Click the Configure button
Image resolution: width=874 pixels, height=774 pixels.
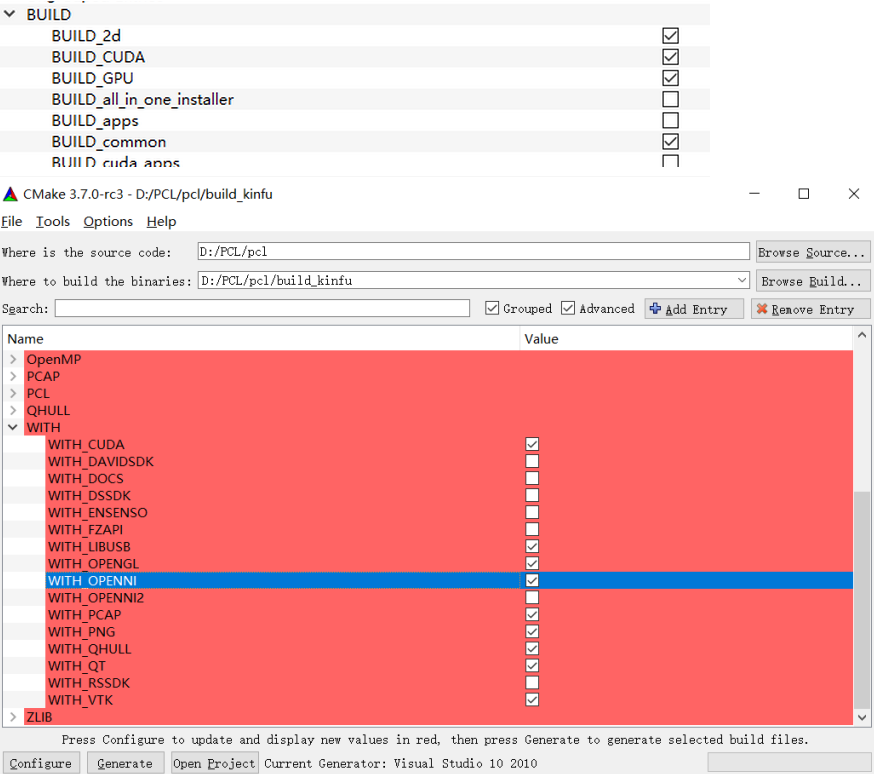pyautogui.click(x=41, y=763)
